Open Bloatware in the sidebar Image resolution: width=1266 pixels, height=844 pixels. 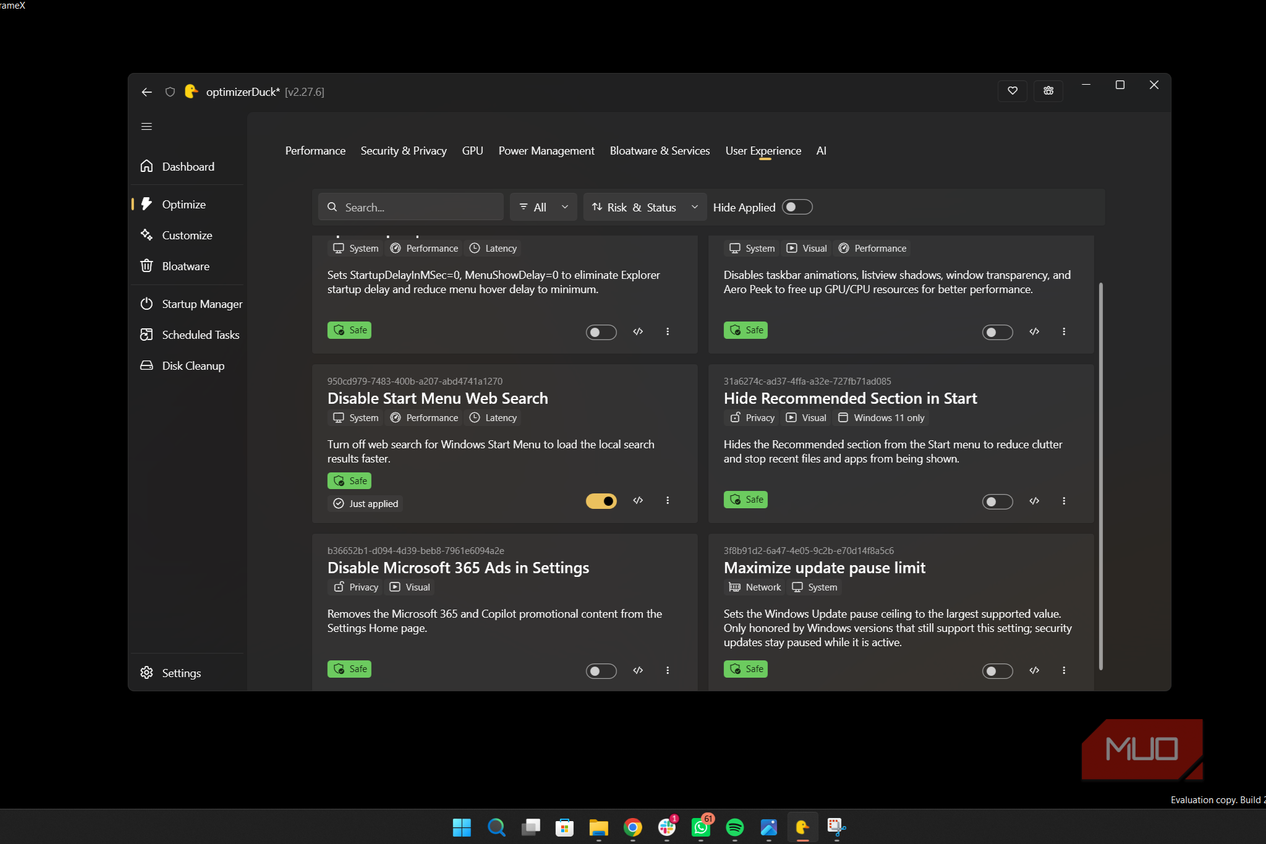click(x=188, y=266)
